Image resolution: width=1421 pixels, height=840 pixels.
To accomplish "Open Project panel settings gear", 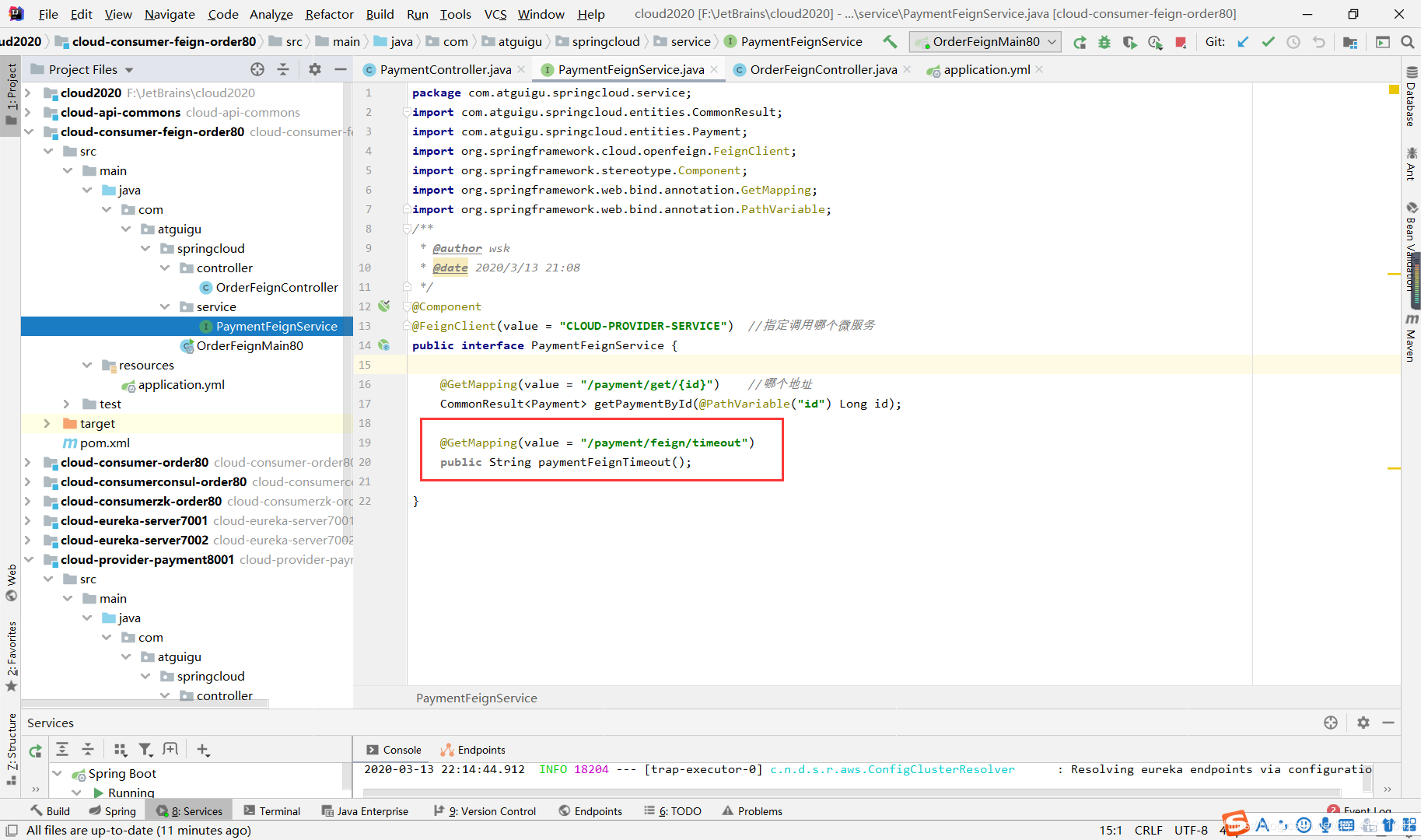I will 315,69.
